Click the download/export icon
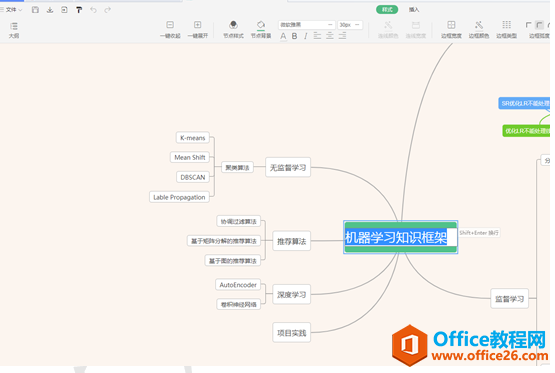 tap(50, 10)
